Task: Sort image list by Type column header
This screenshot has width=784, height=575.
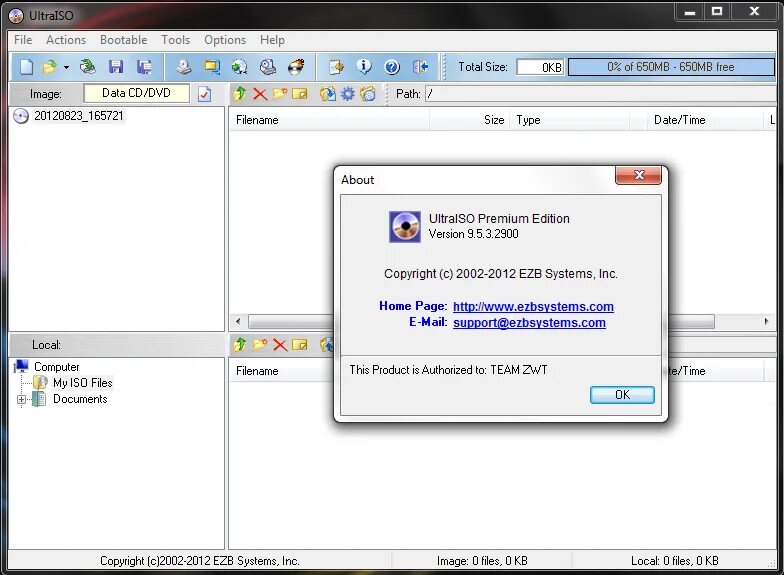Action: coord(570,120)
